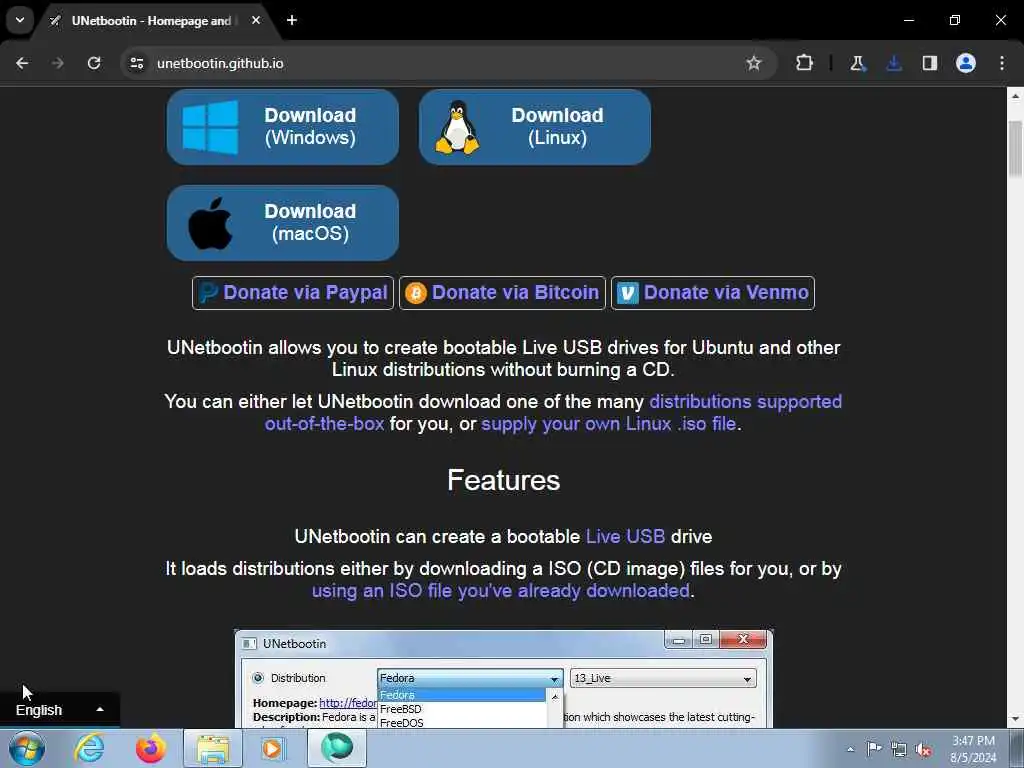Viewport: 1024px width, 768px height.
Task: Donate via Paypal link
Action: click(293, 293)
